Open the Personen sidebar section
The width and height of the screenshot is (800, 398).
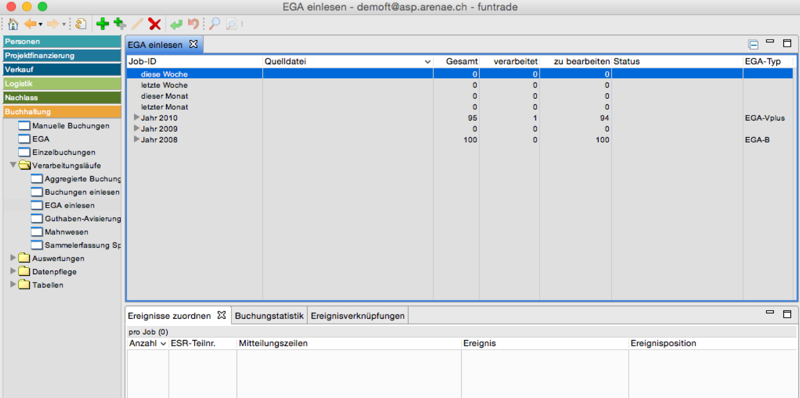(62, 41)
